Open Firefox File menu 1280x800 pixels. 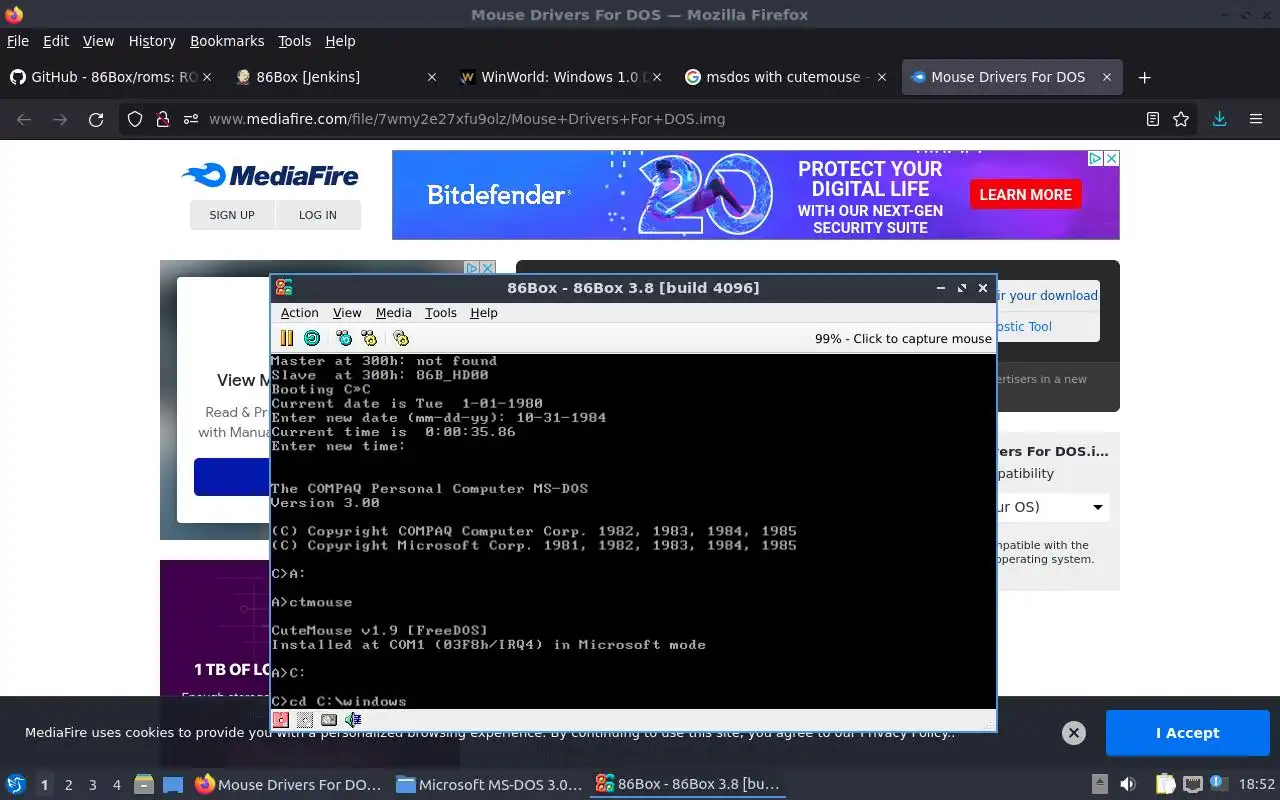pos(18,41)
